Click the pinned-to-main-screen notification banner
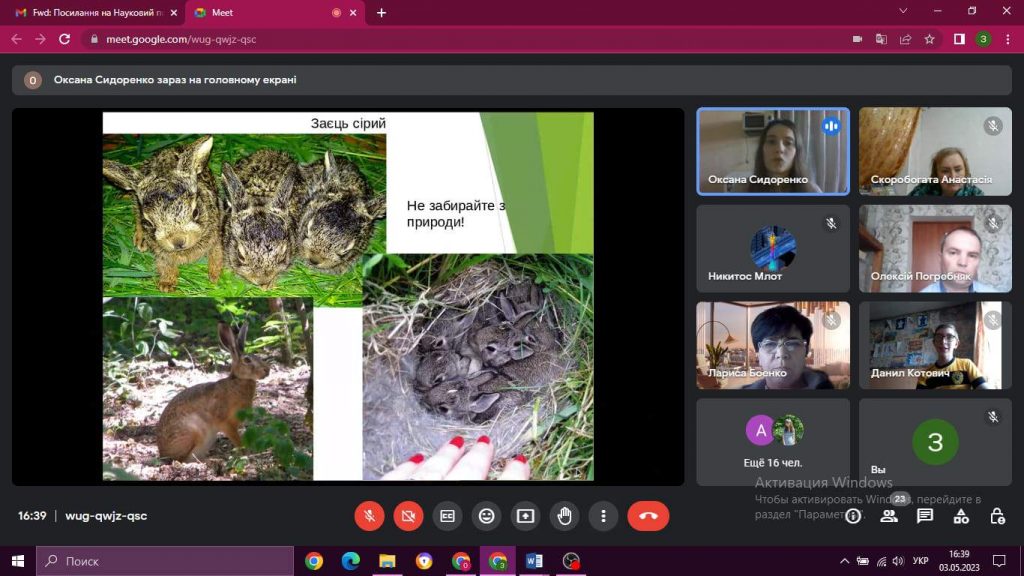Screen dimensions: 1024x576 coord(512,80)
